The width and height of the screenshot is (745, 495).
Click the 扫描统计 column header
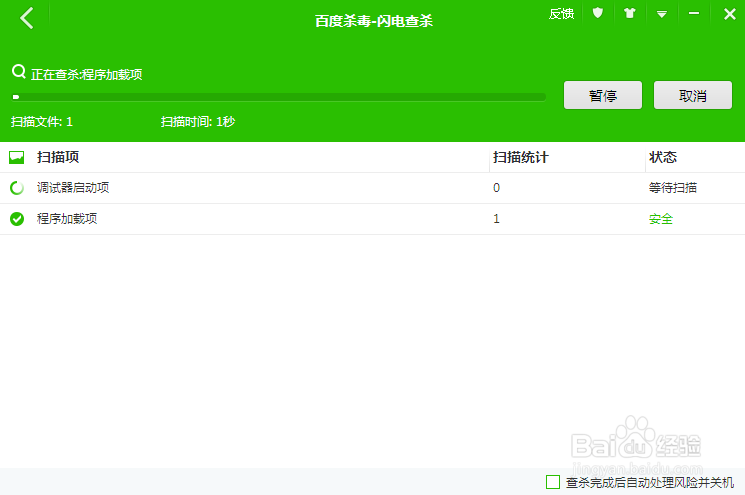[x=520, y=157]
